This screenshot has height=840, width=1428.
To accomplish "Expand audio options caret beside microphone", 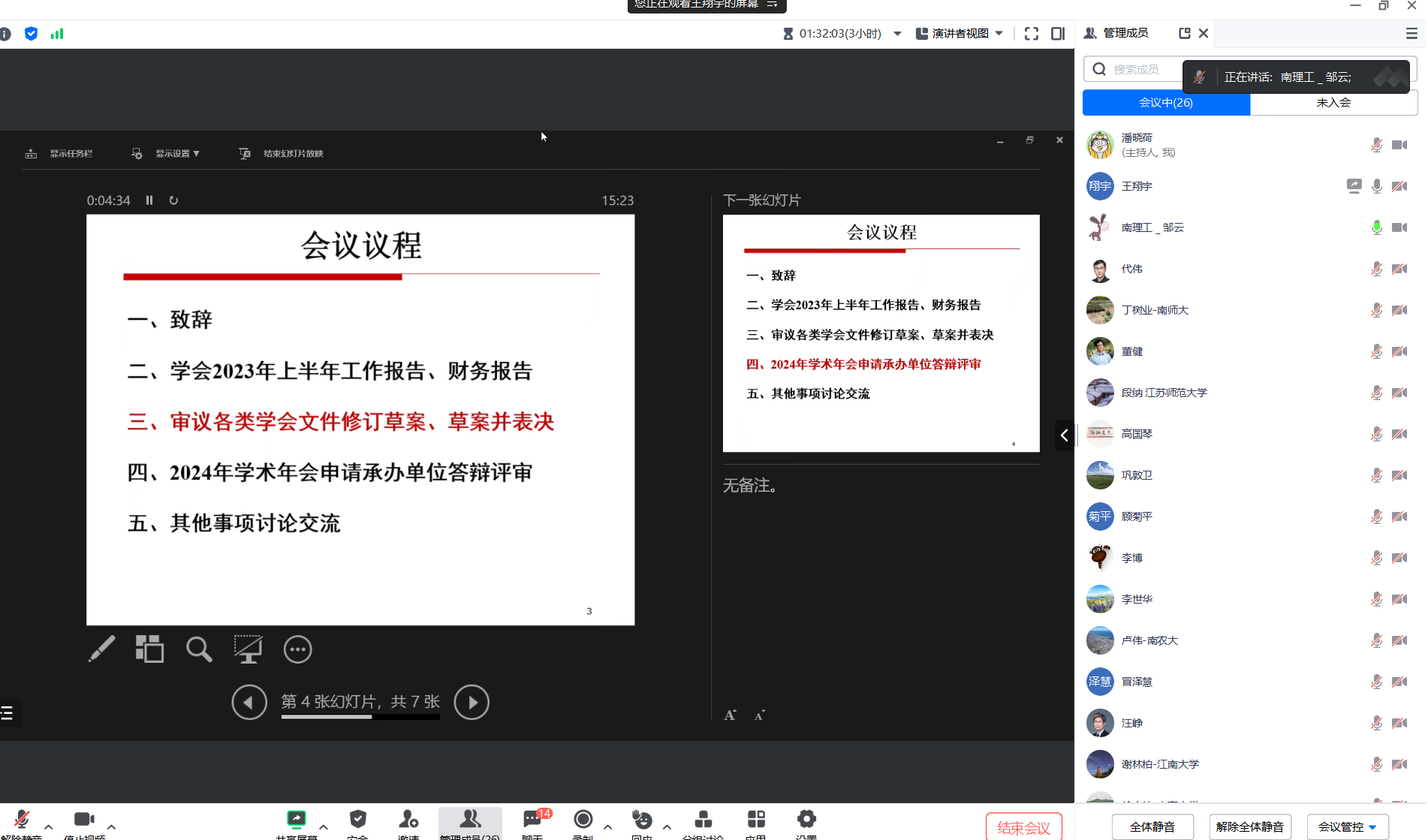I will [49, 826].
